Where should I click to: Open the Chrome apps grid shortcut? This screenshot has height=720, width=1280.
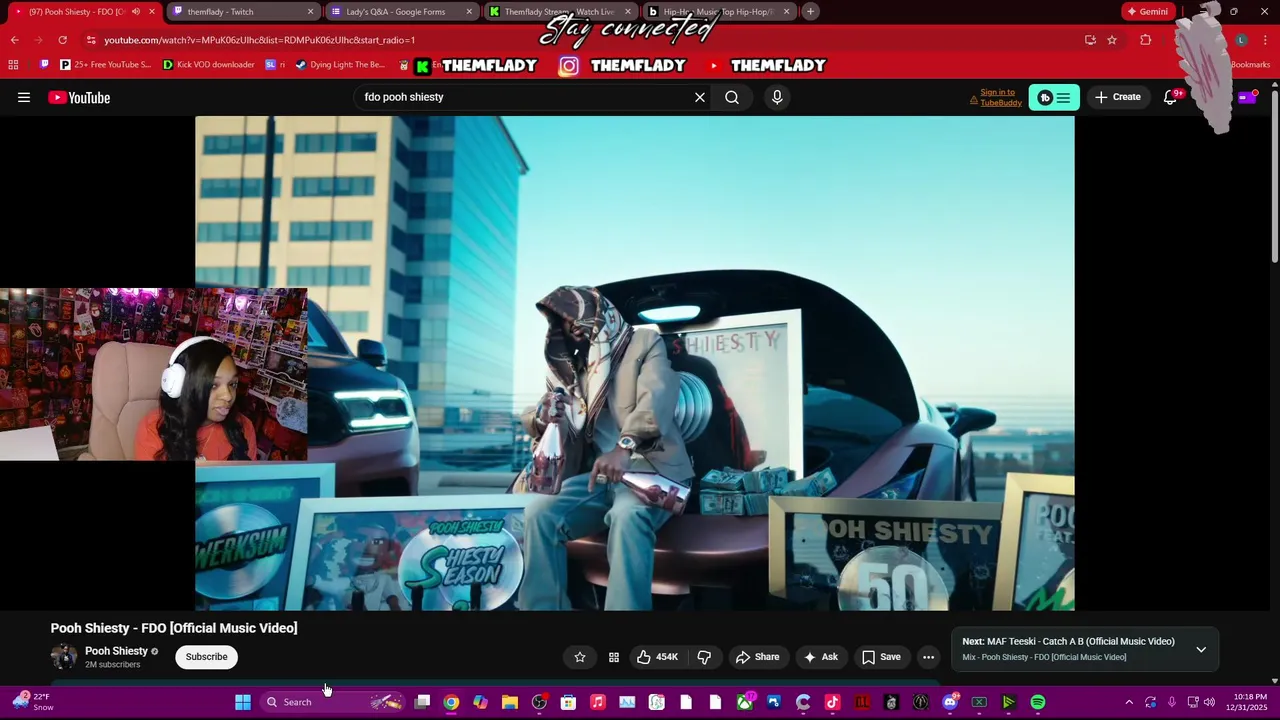tap(13, 65)
